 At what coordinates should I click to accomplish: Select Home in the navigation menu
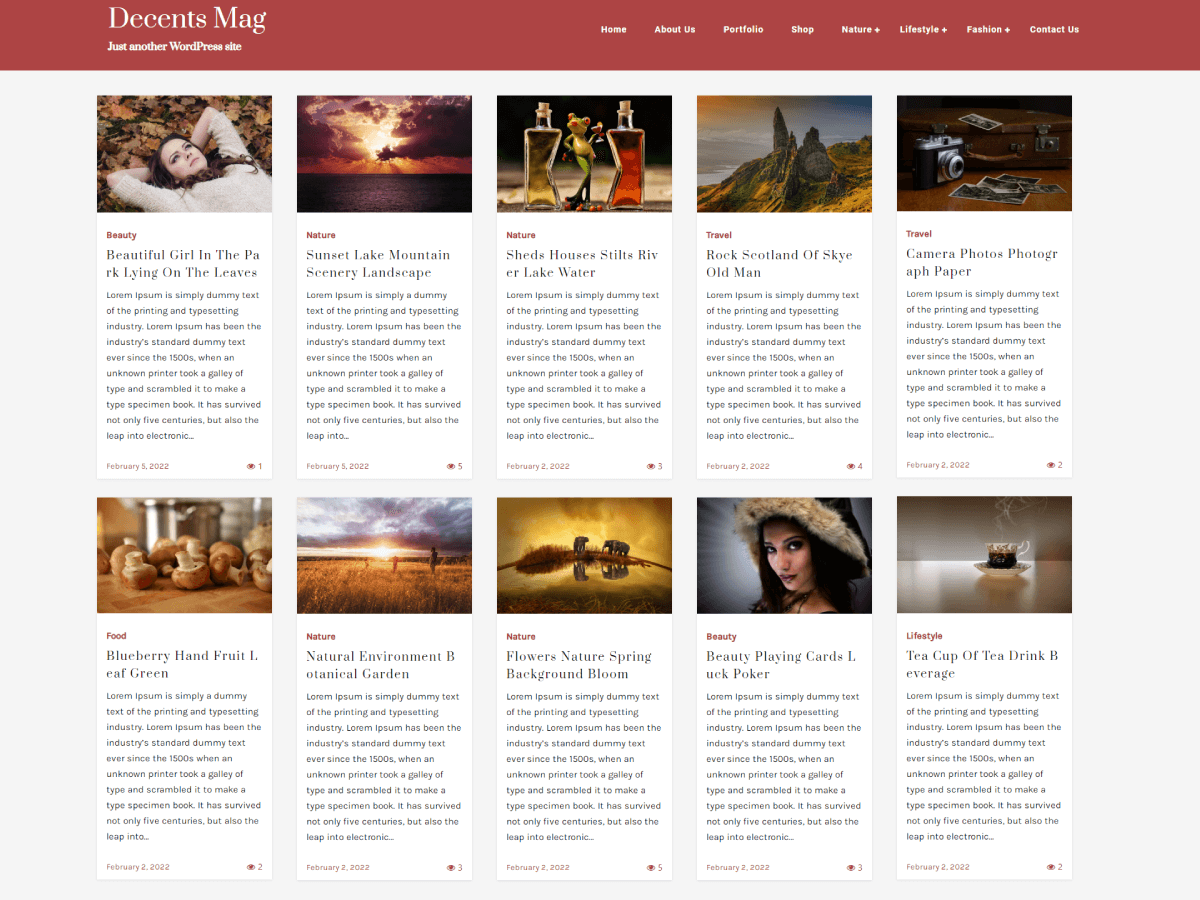tap(613, 29)
